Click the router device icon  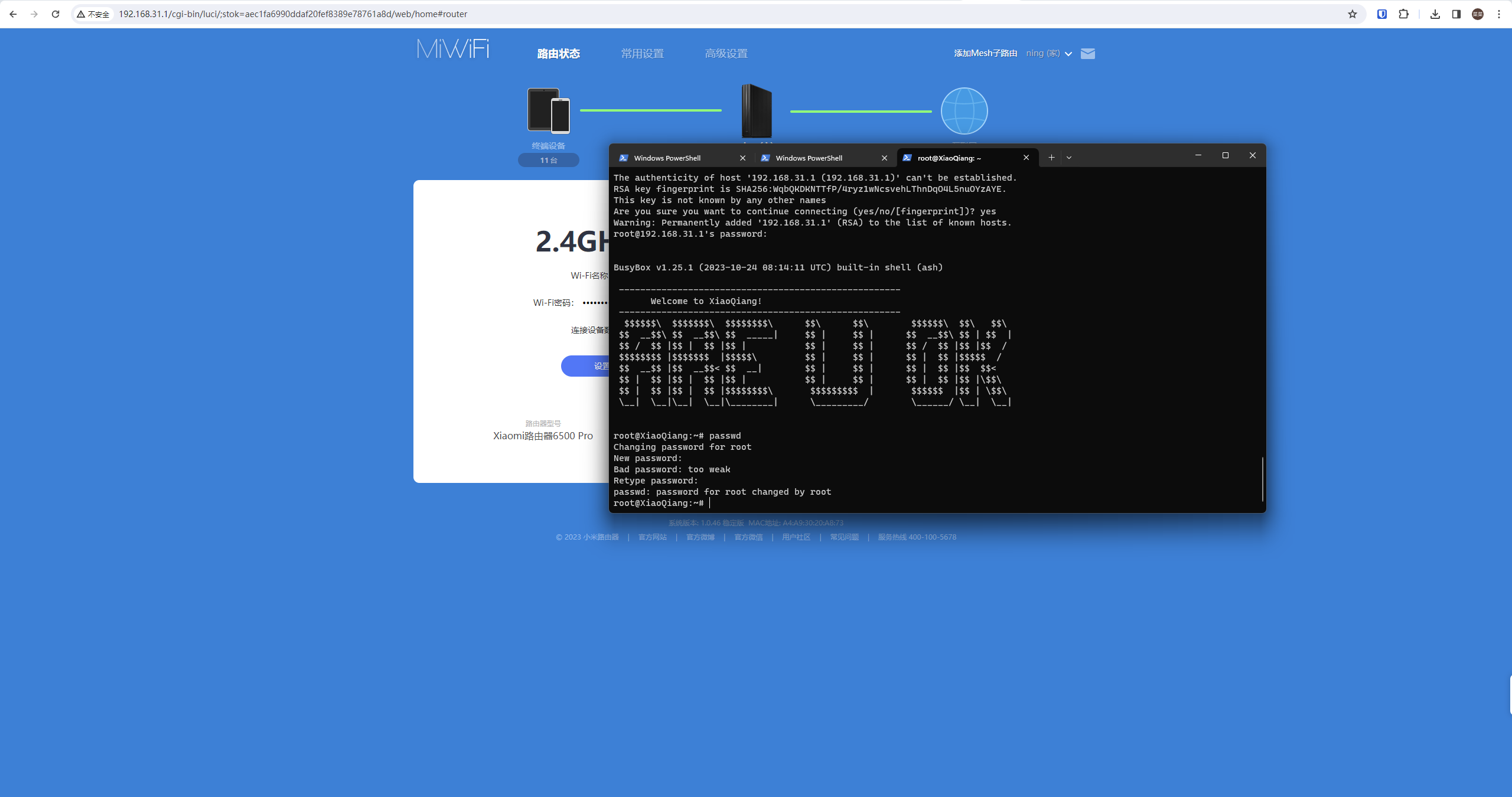pyautogui.click(x=756, y=111)
